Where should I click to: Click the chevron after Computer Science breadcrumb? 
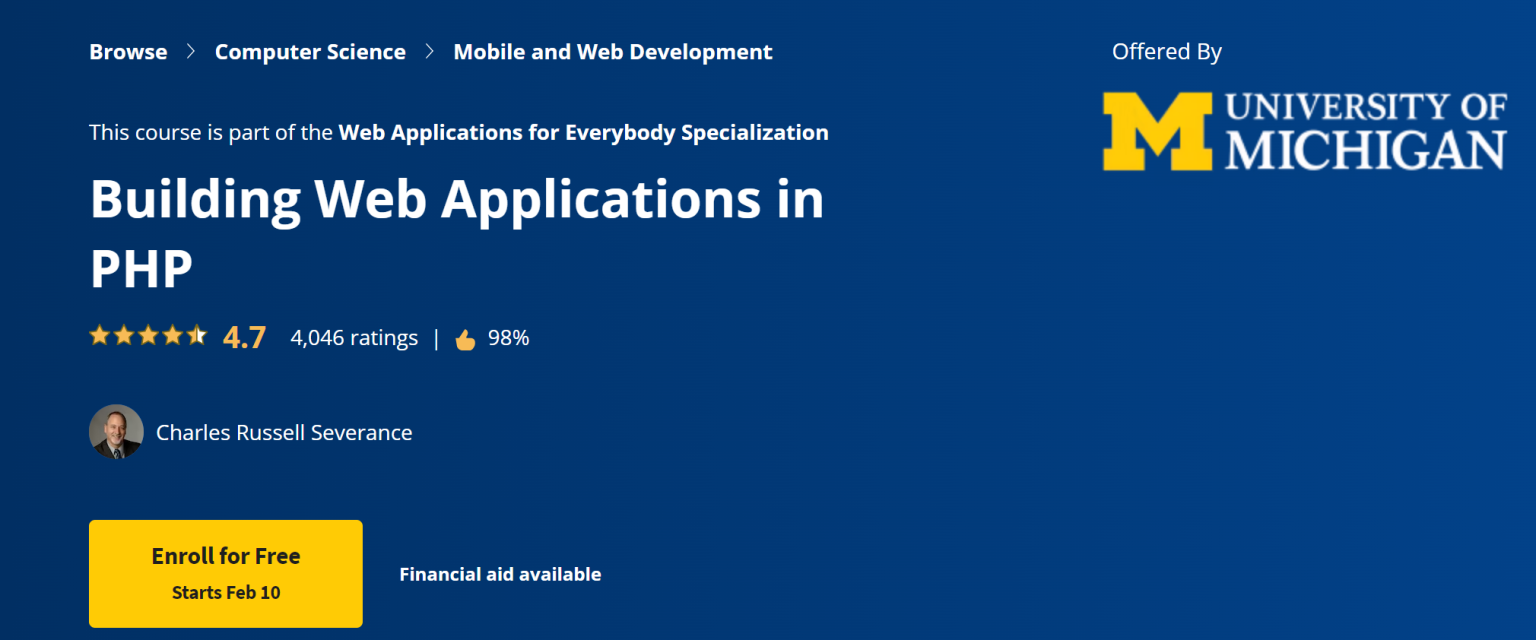point(430,51)
